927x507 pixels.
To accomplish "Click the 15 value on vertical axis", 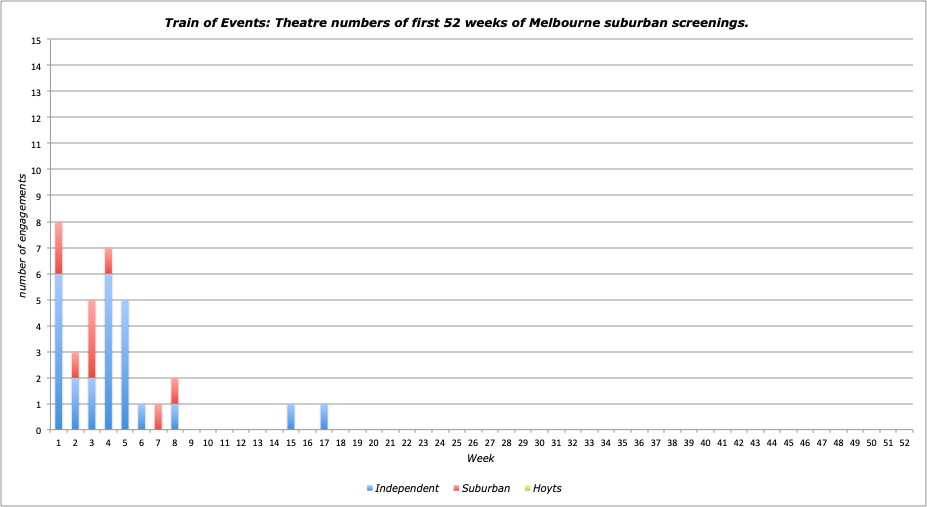I will (x=37, y=40).
